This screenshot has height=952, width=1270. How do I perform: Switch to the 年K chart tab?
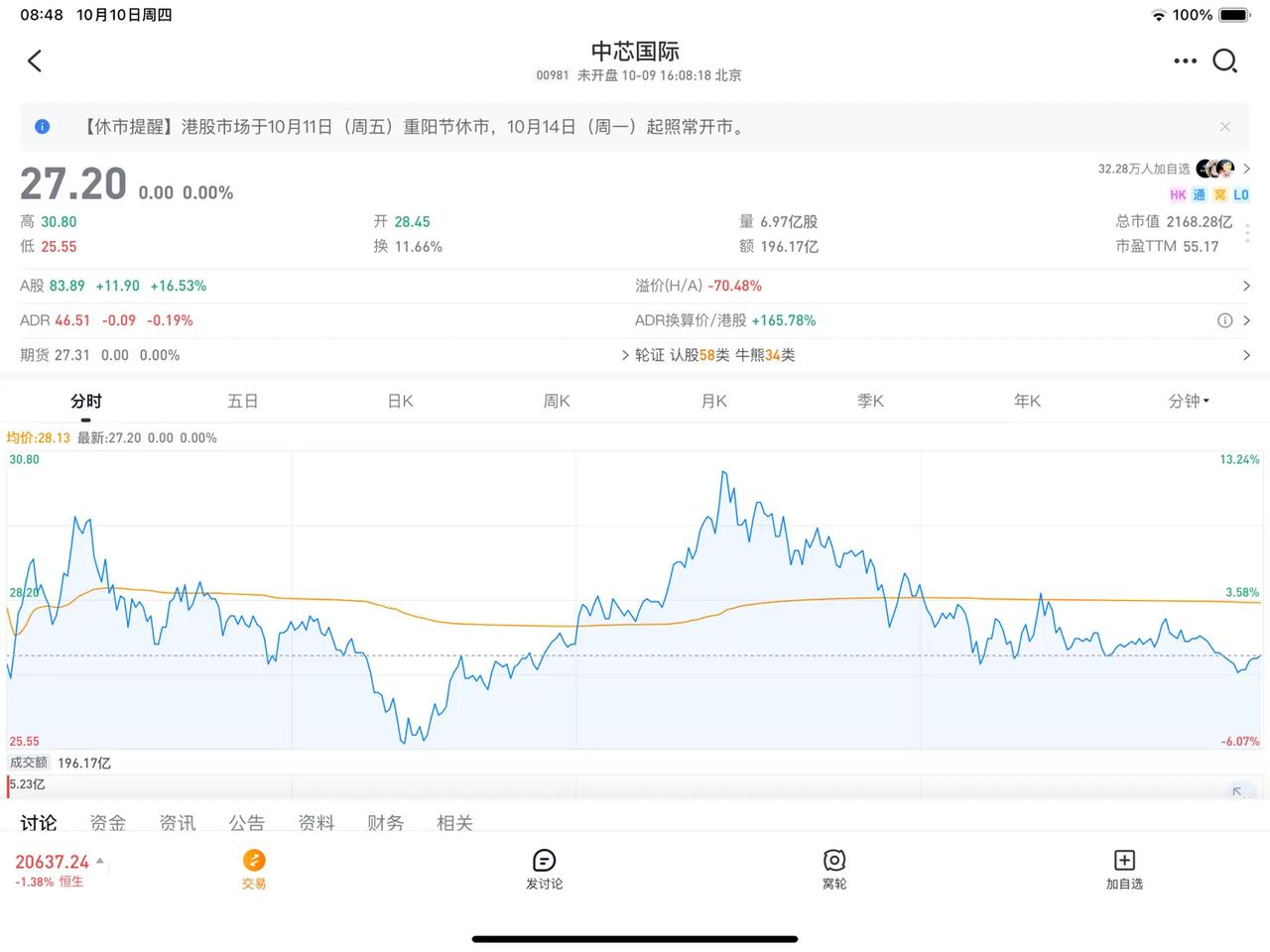coord(1027,402)
